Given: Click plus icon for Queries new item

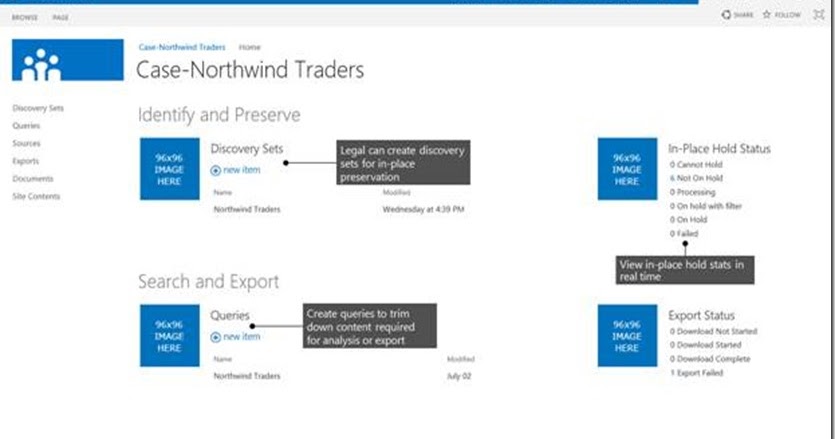Looking at the screenshot, I should pos(215,337).
